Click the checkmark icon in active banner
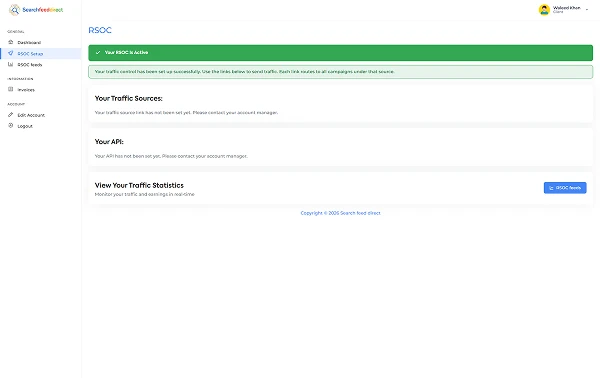The height and width of the screenshot is (378, 600). pos(98,52)
